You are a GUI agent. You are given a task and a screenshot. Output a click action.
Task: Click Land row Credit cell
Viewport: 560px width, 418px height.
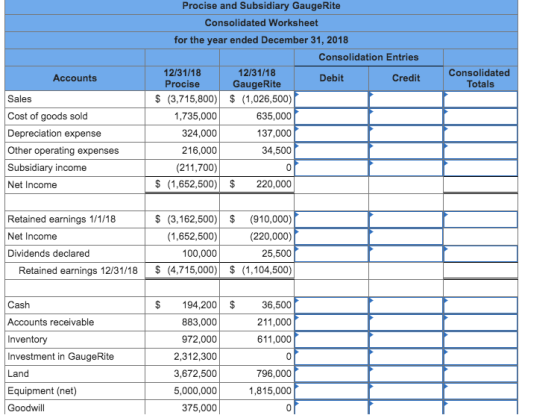coord(406,374)
